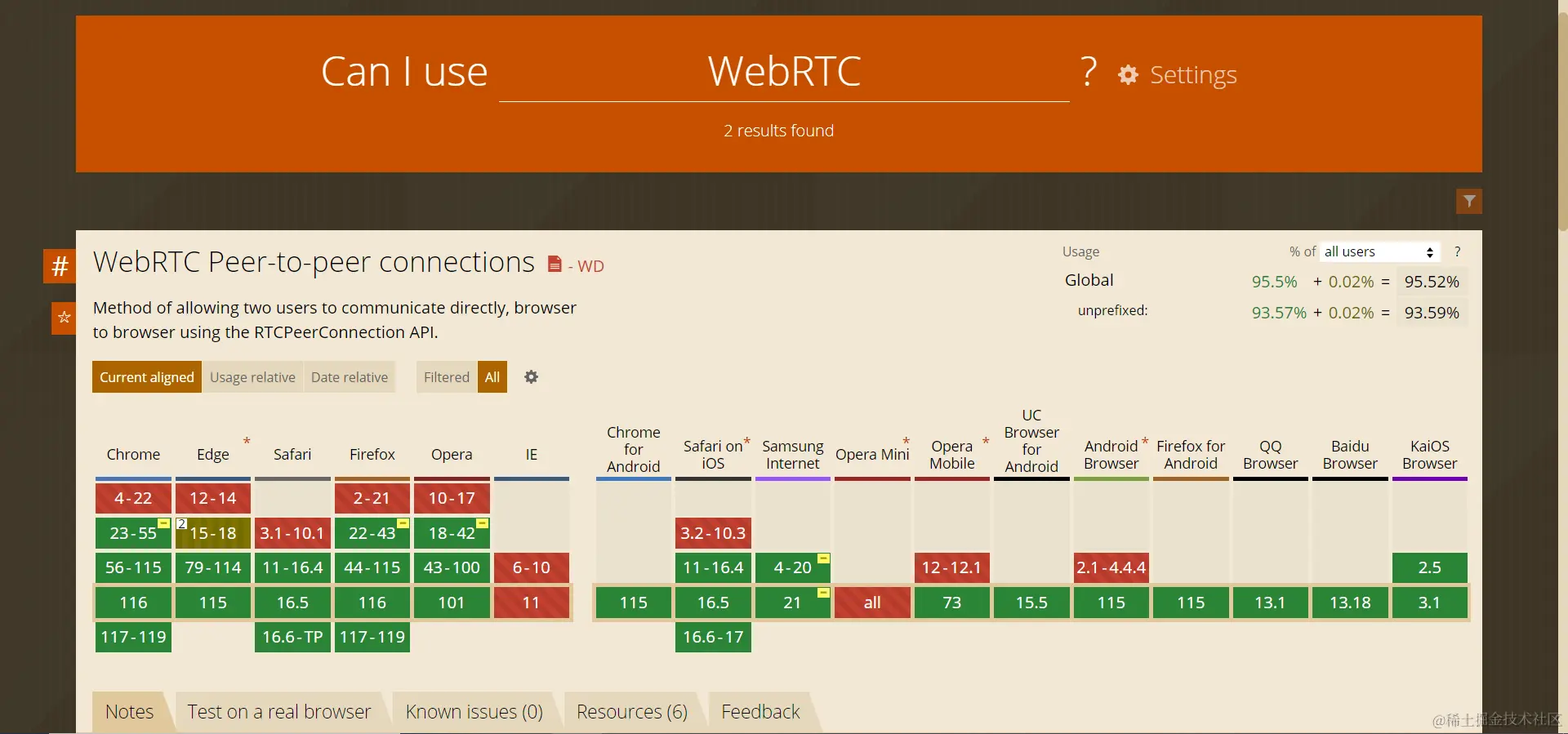Click KaiOS Browser 2.5 cell
The height and width of the screenshot is (734, 1568).
(x=1430, y=567)
